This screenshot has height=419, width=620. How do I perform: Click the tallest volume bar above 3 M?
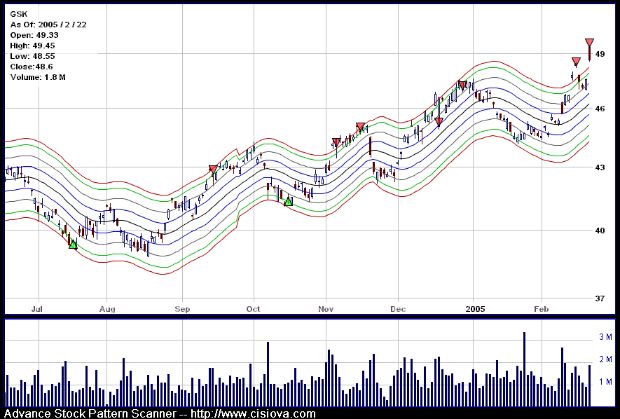point(524,369)
